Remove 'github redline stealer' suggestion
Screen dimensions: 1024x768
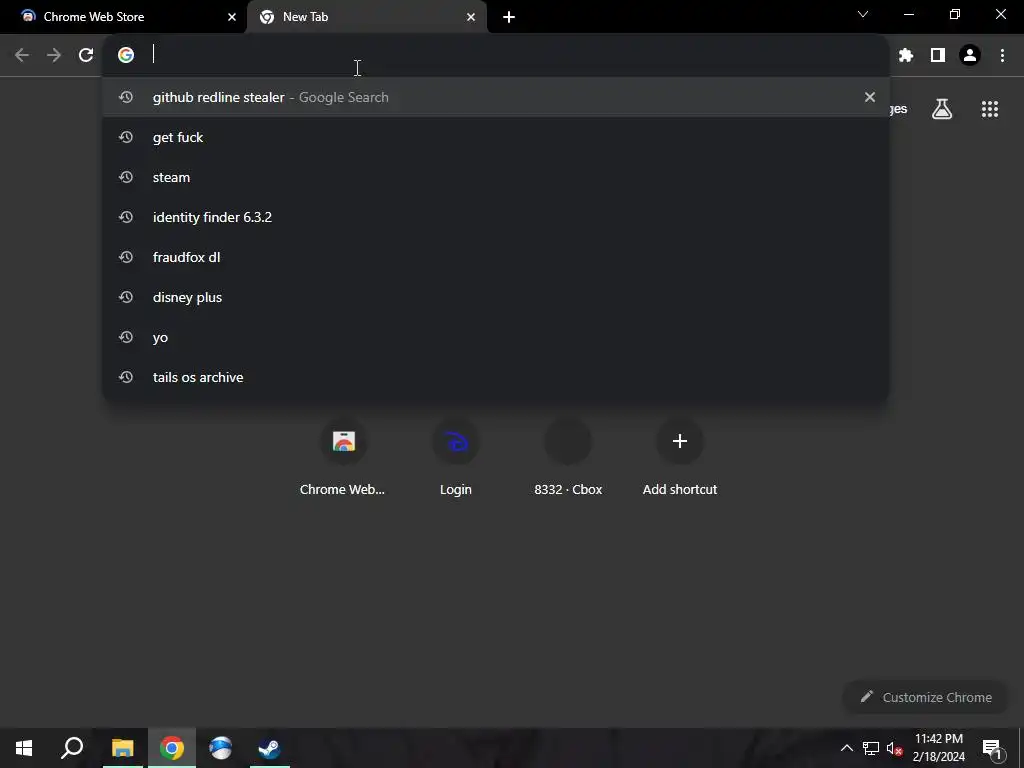pyautogui.click(x=869, y=97)
